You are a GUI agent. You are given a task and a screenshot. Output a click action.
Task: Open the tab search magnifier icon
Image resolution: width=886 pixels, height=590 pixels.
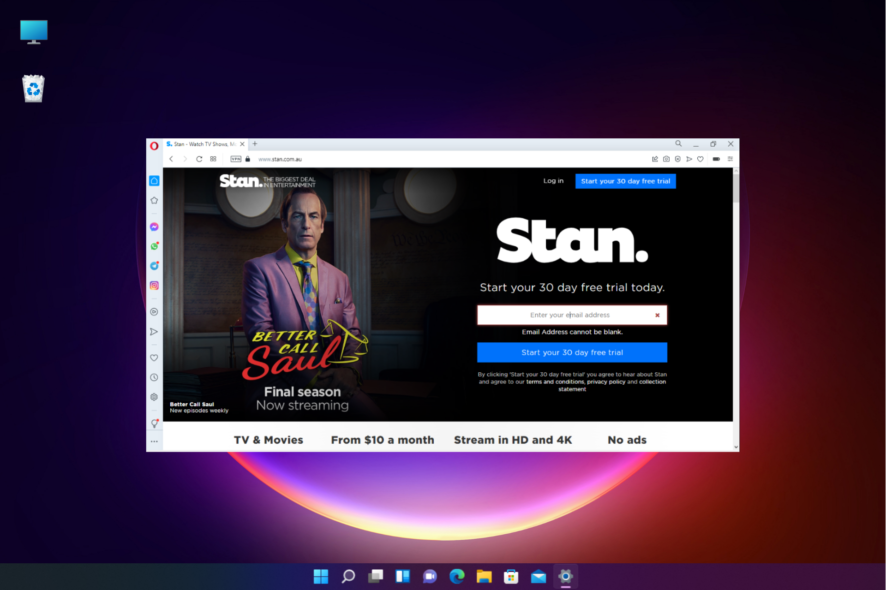point(678,144)
